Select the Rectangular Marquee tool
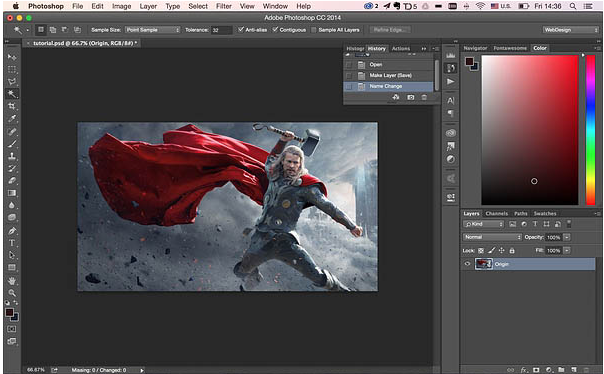This screenshot has height=374, width=604. pyautogui.click(x=12, y=69)
